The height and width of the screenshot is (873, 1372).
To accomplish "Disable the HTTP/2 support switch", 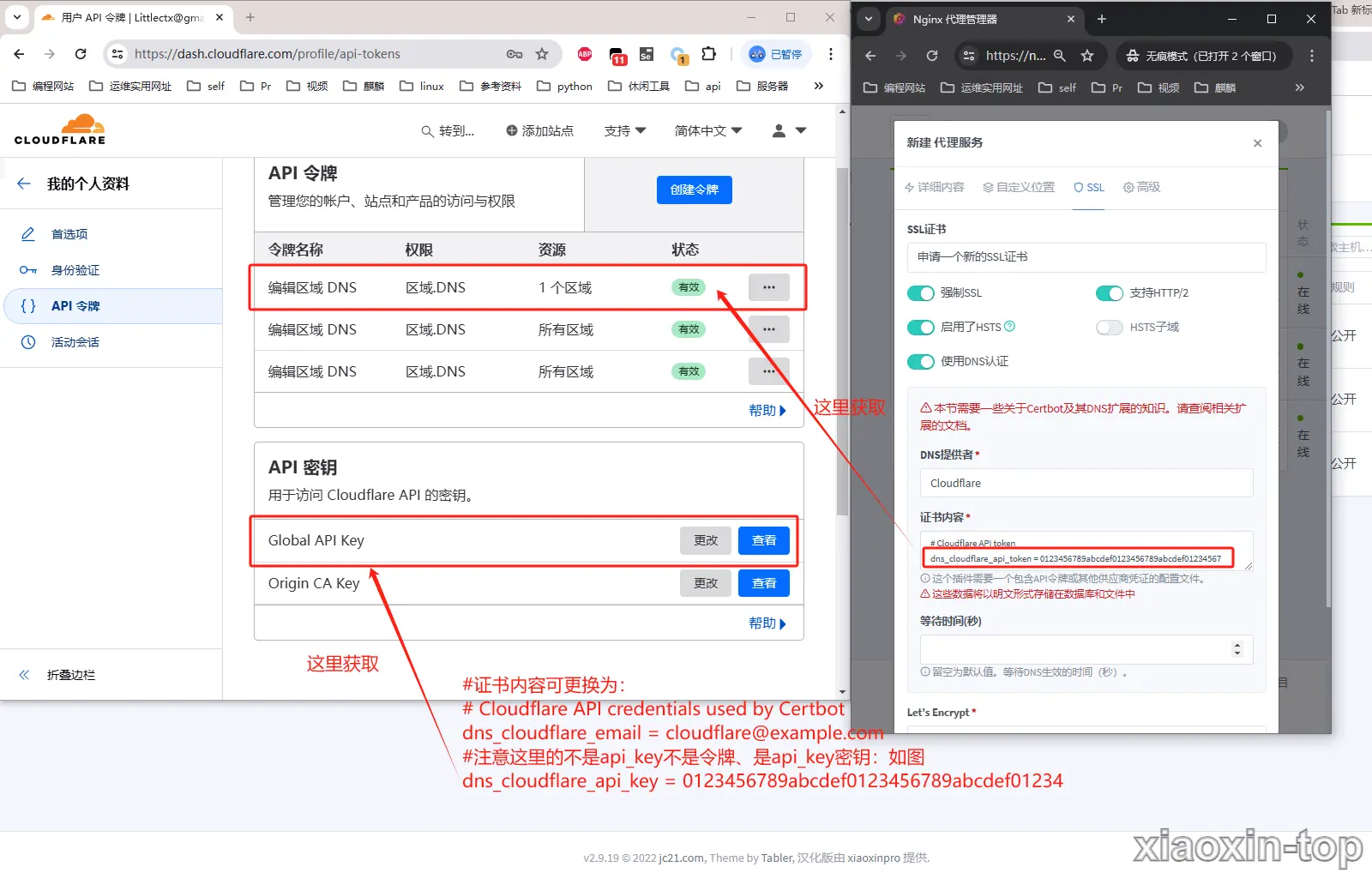I will [x=1109, y=293].
